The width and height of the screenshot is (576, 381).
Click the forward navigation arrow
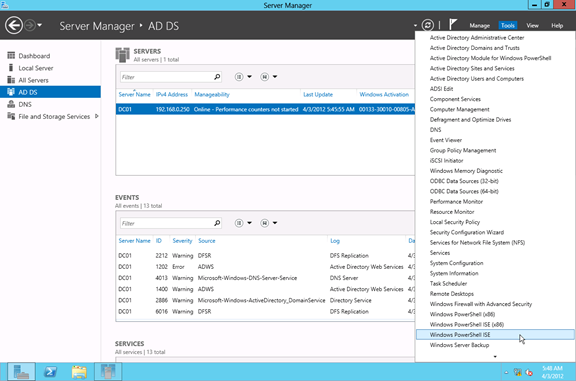click(x=30, y=25)
